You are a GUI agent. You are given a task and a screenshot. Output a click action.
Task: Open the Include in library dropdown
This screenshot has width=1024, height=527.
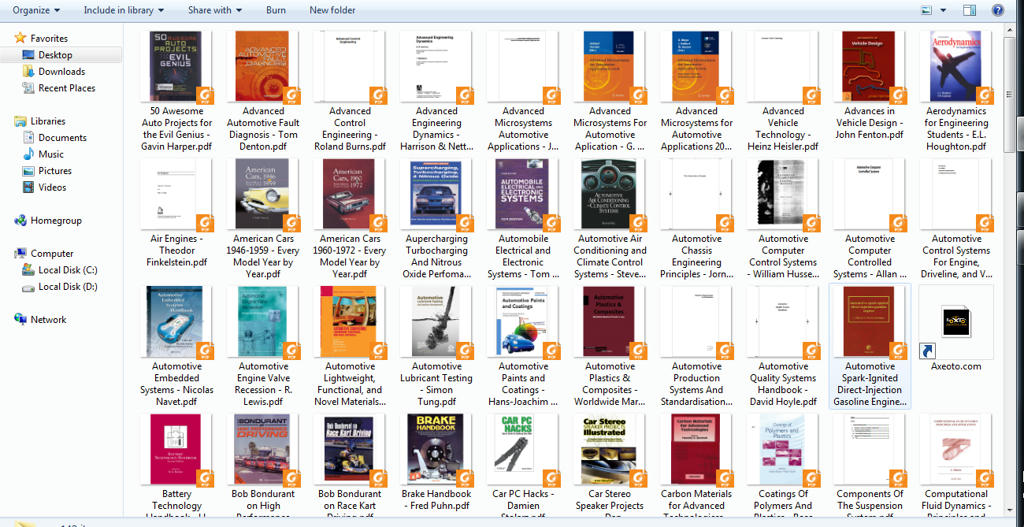click(x=123, y=10)
